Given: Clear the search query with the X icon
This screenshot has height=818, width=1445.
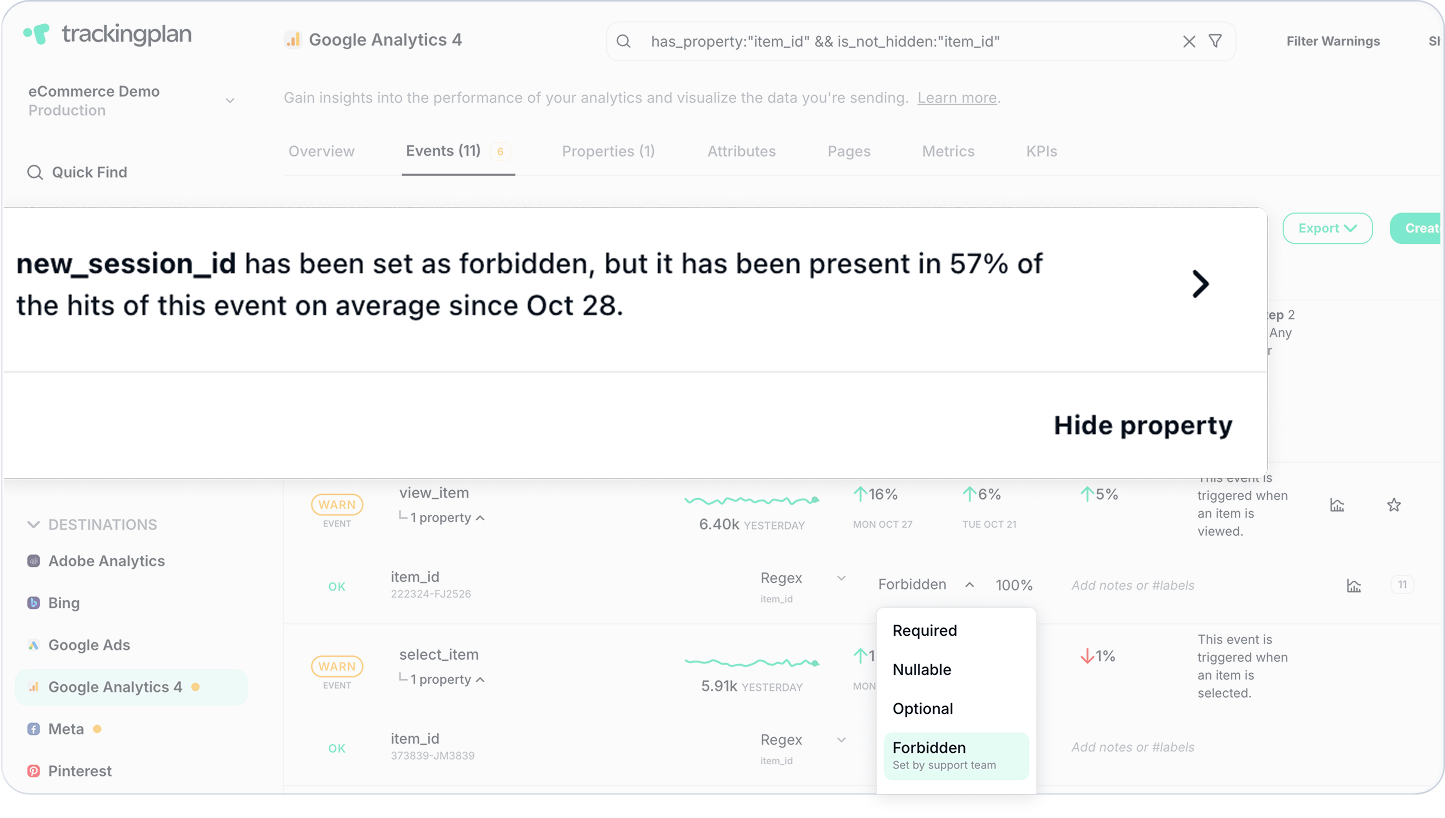Looking at the screenshot, I should 1189,41.
